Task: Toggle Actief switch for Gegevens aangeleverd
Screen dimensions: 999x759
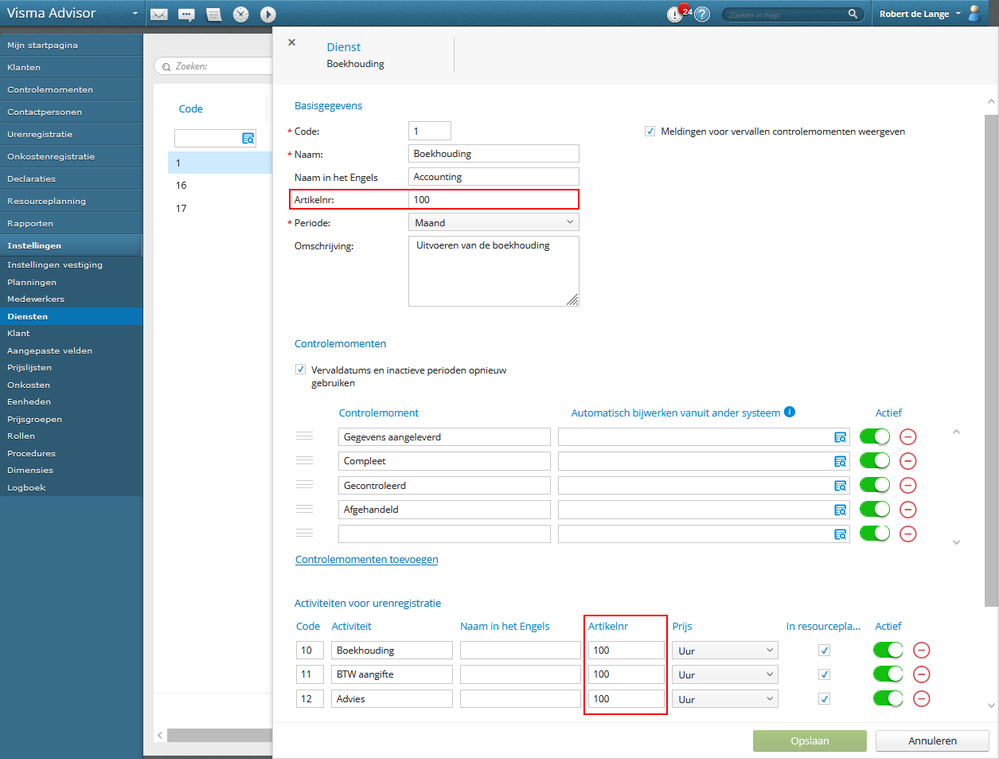Action: pos(875,437)
